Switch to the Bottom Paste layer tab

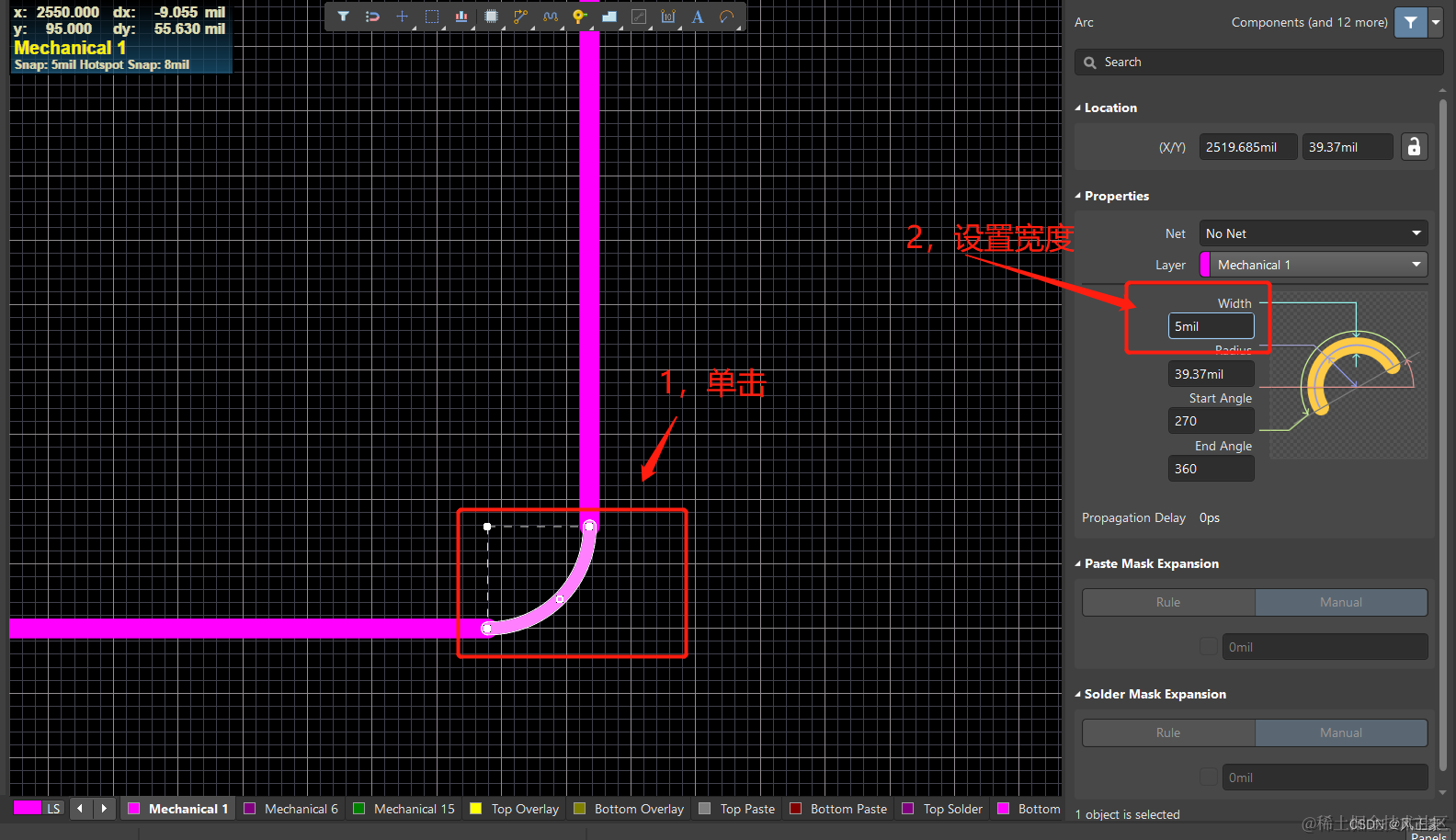pyautogui.click(x=838, y=809)
